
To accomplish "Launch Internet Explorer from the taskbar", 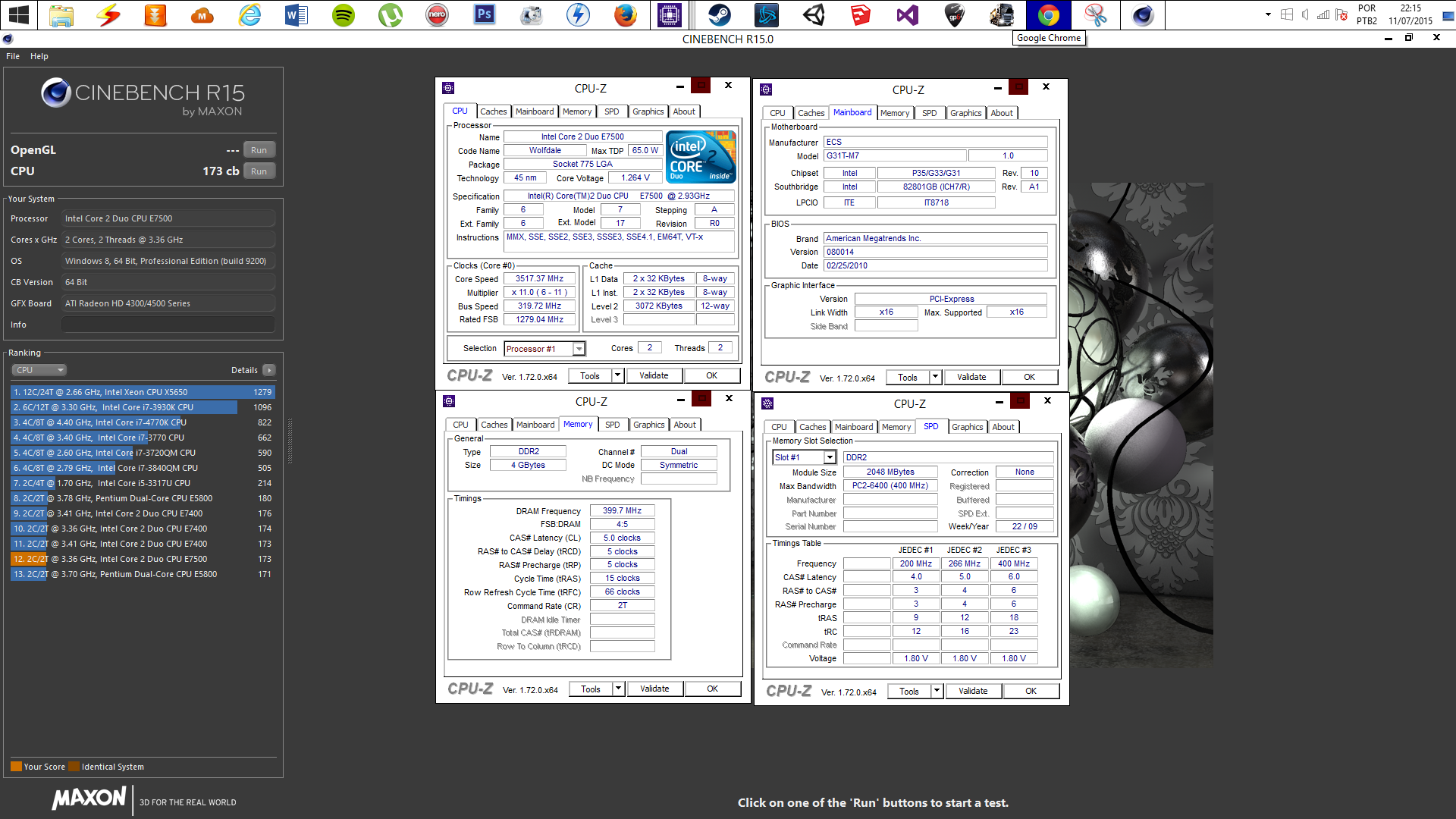I will [249, 14].
